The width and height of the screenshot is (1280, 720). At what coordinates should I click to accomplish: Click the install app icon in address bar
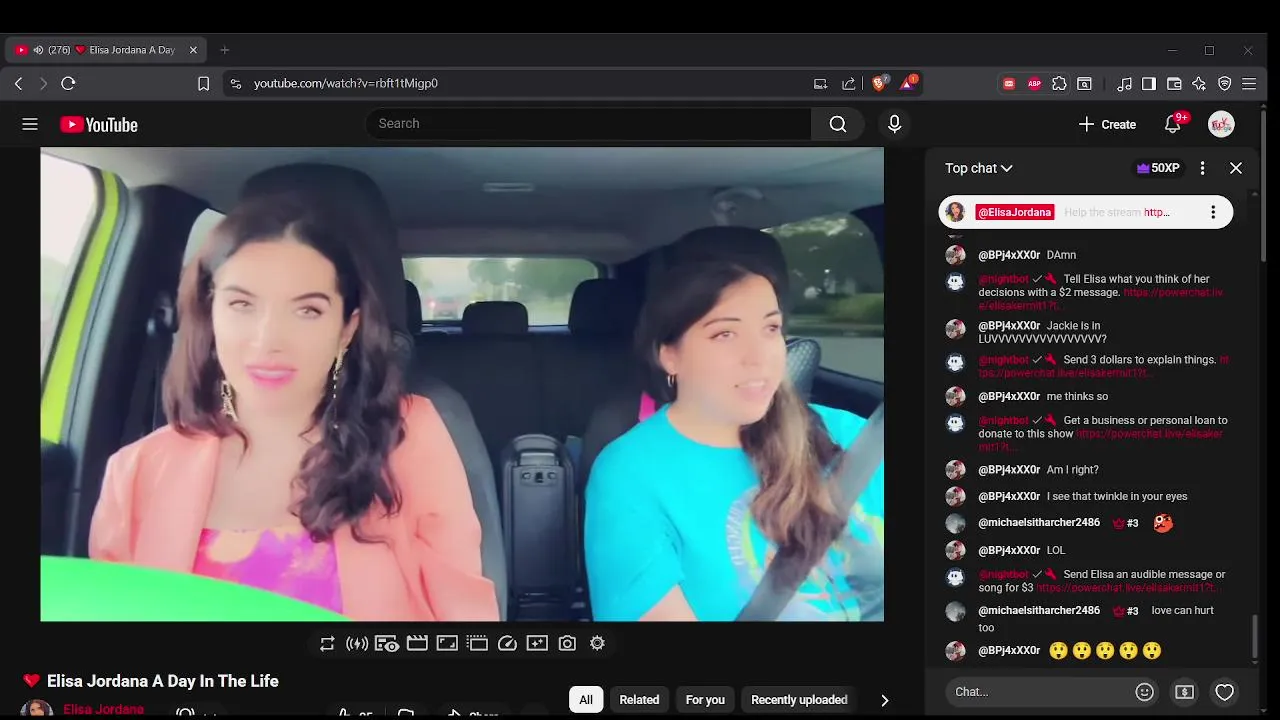coord(820,84)
